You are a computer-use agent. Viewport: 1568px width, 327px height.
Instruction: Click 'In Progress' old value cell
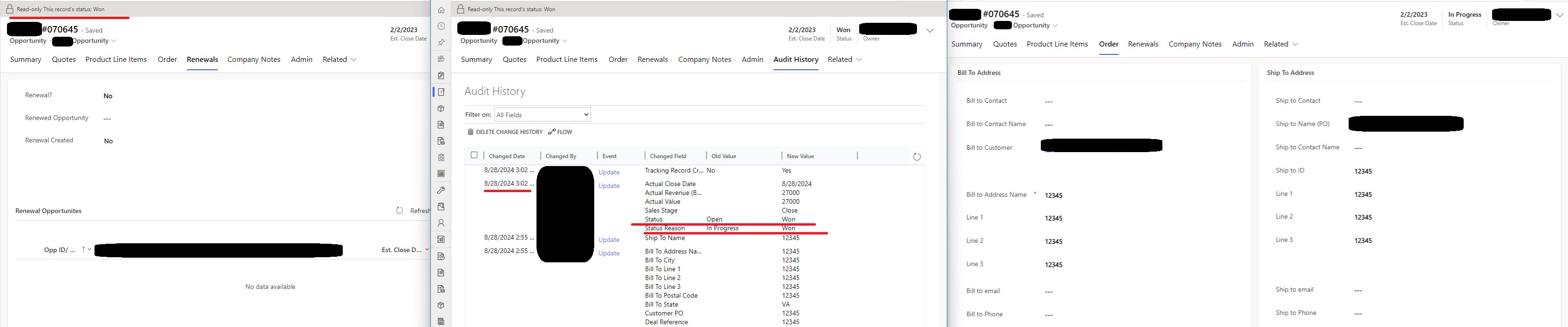tap(722, 228)
